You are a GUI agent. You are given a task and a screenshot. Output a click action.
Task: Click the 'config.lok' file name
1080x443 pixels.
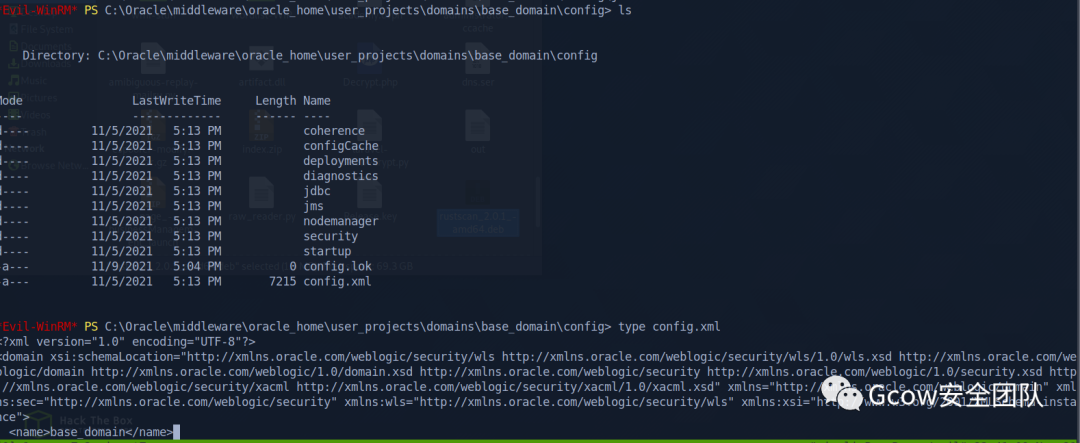pyautogui.click(x=338, y=266)
